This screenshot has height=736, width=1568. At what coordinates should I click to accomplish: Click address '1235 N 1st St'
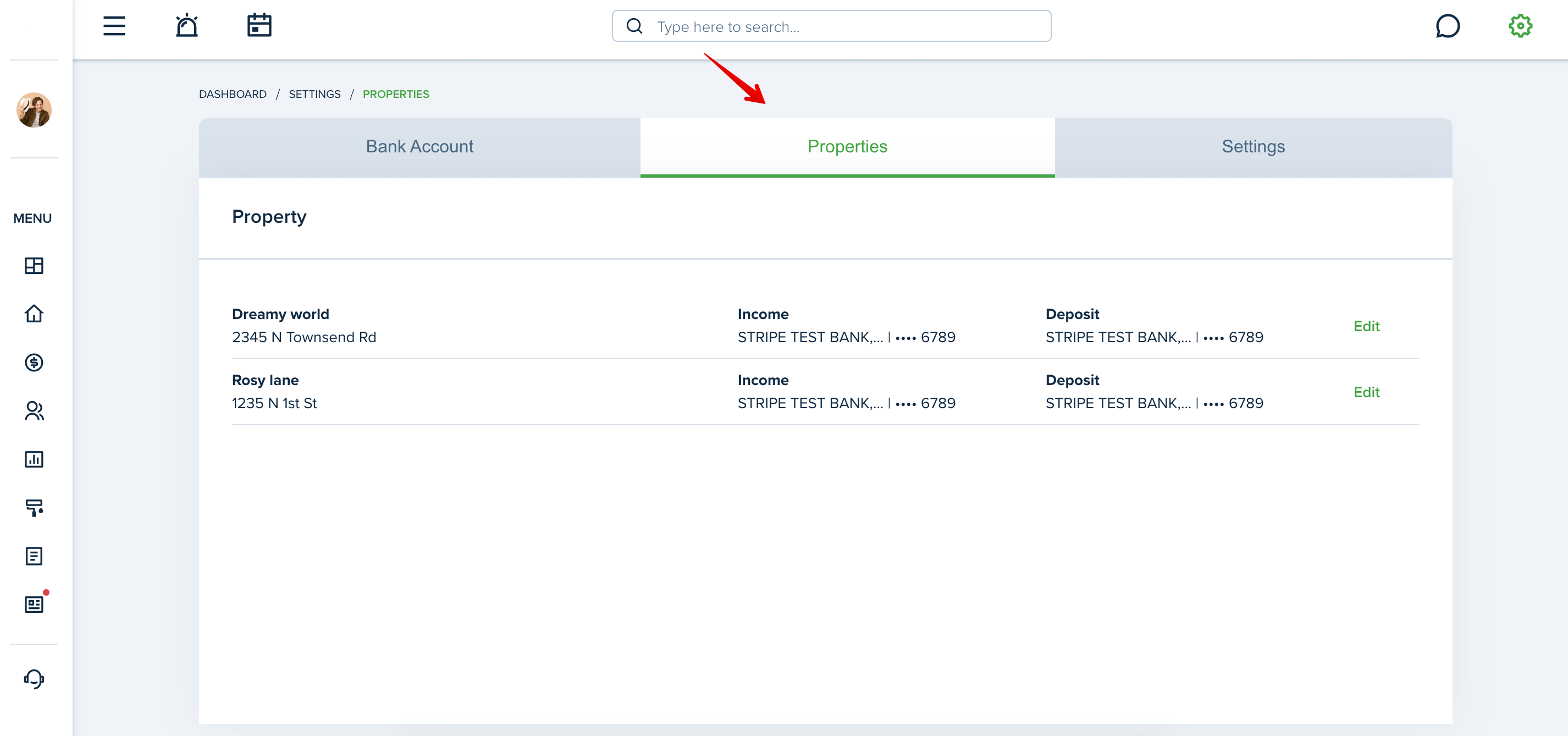tap(274, 403)
